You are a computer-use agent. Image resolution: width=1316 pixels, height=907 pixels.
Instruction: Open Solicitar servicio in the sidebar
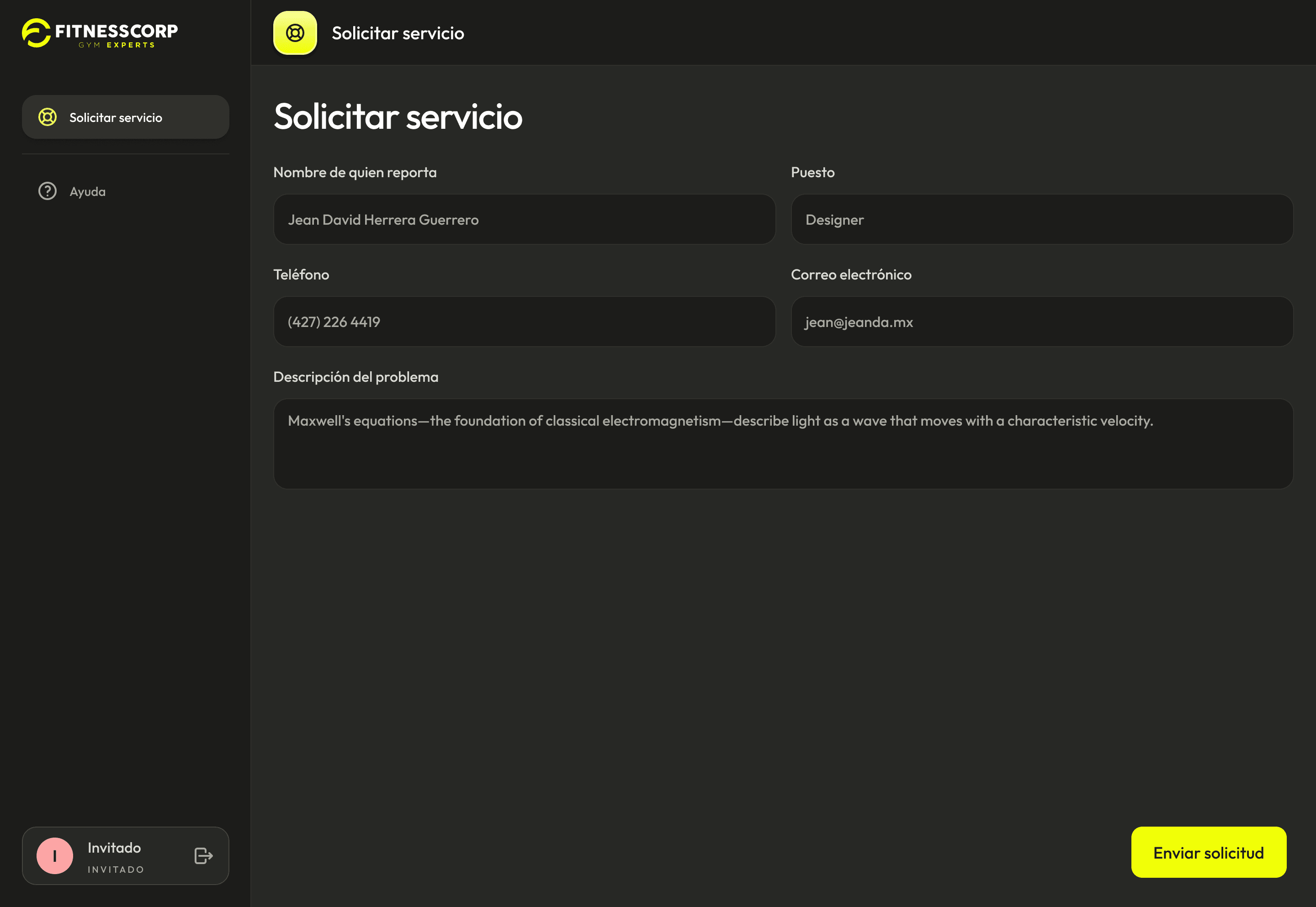[x=126, y=117]
